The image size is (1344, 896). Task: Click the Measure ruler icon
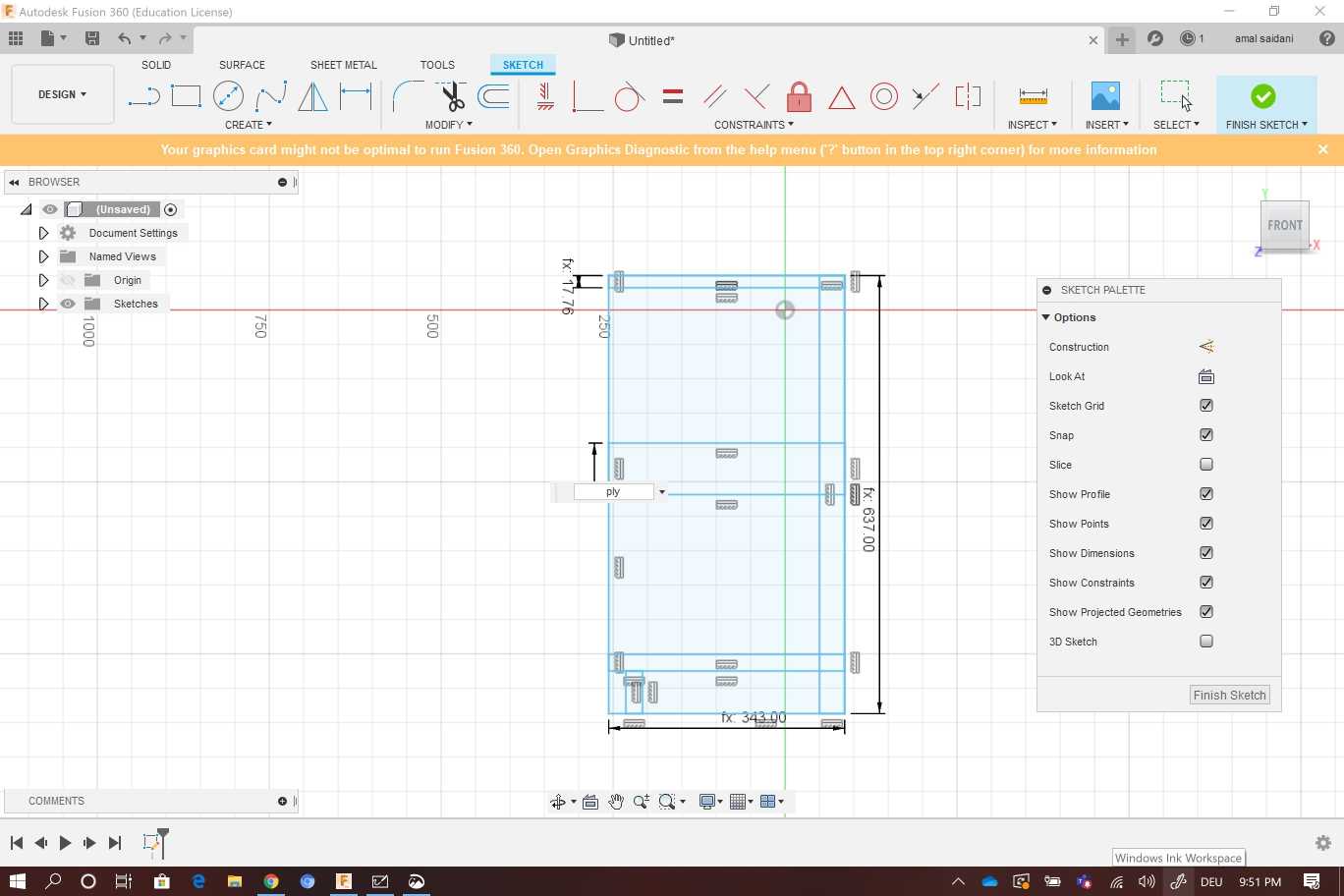coord(1033,96)
